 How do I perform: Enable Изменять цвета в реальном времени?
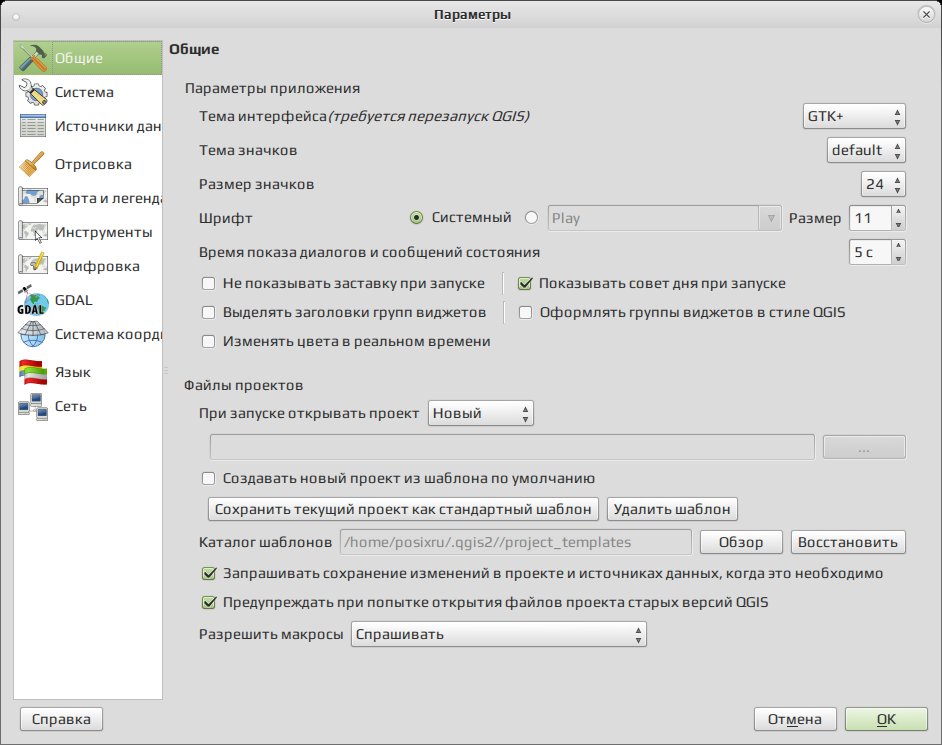208,341
